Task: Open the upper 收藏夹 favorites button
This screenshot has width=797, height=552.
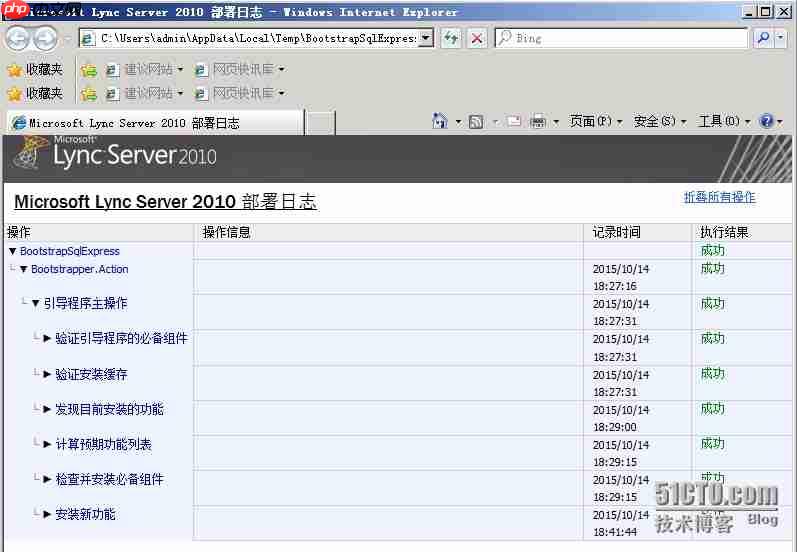Action: 35,70
